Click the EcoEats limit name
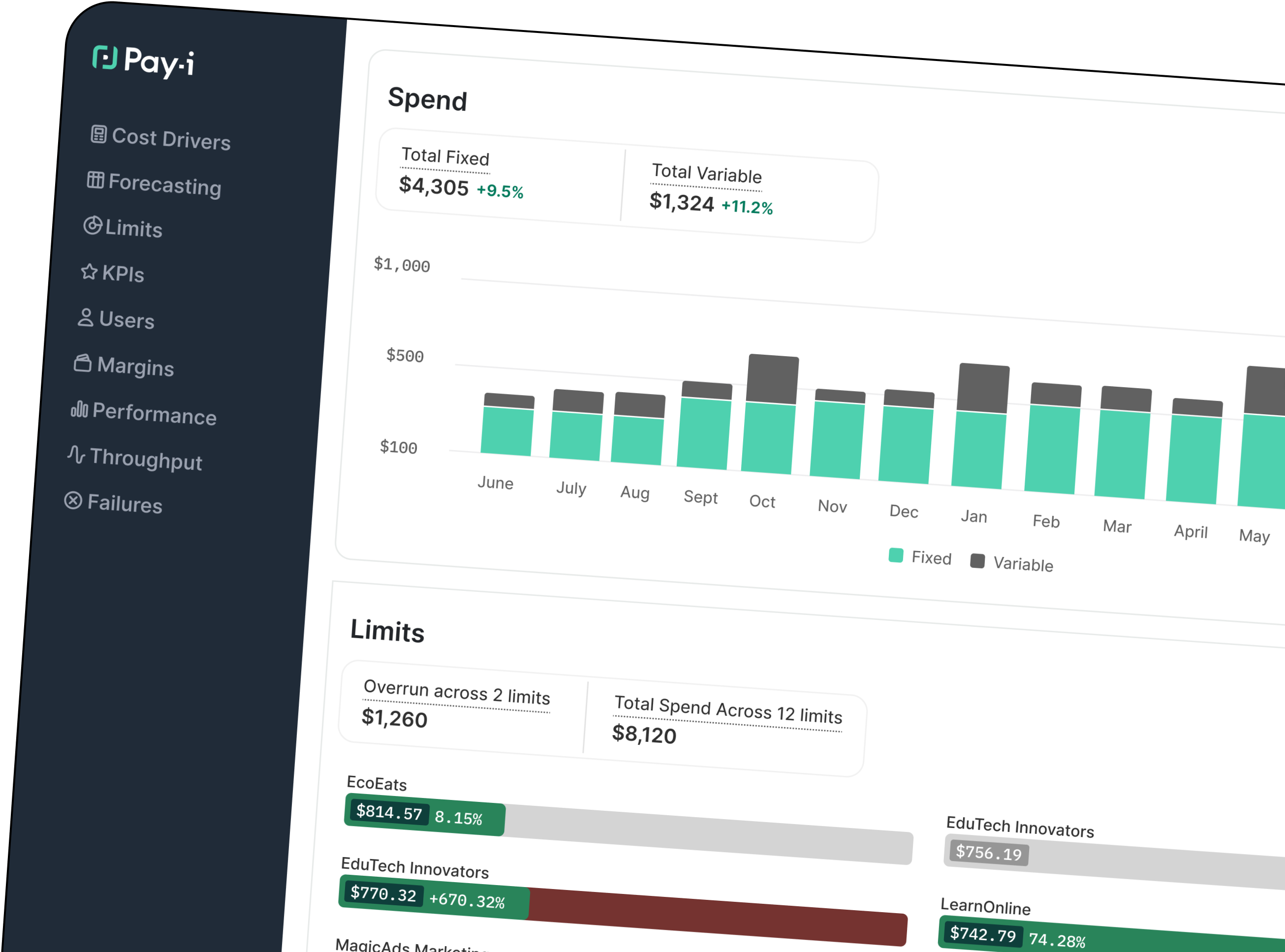The width and height of the screenshot is (1285, 952). point(377,783)
